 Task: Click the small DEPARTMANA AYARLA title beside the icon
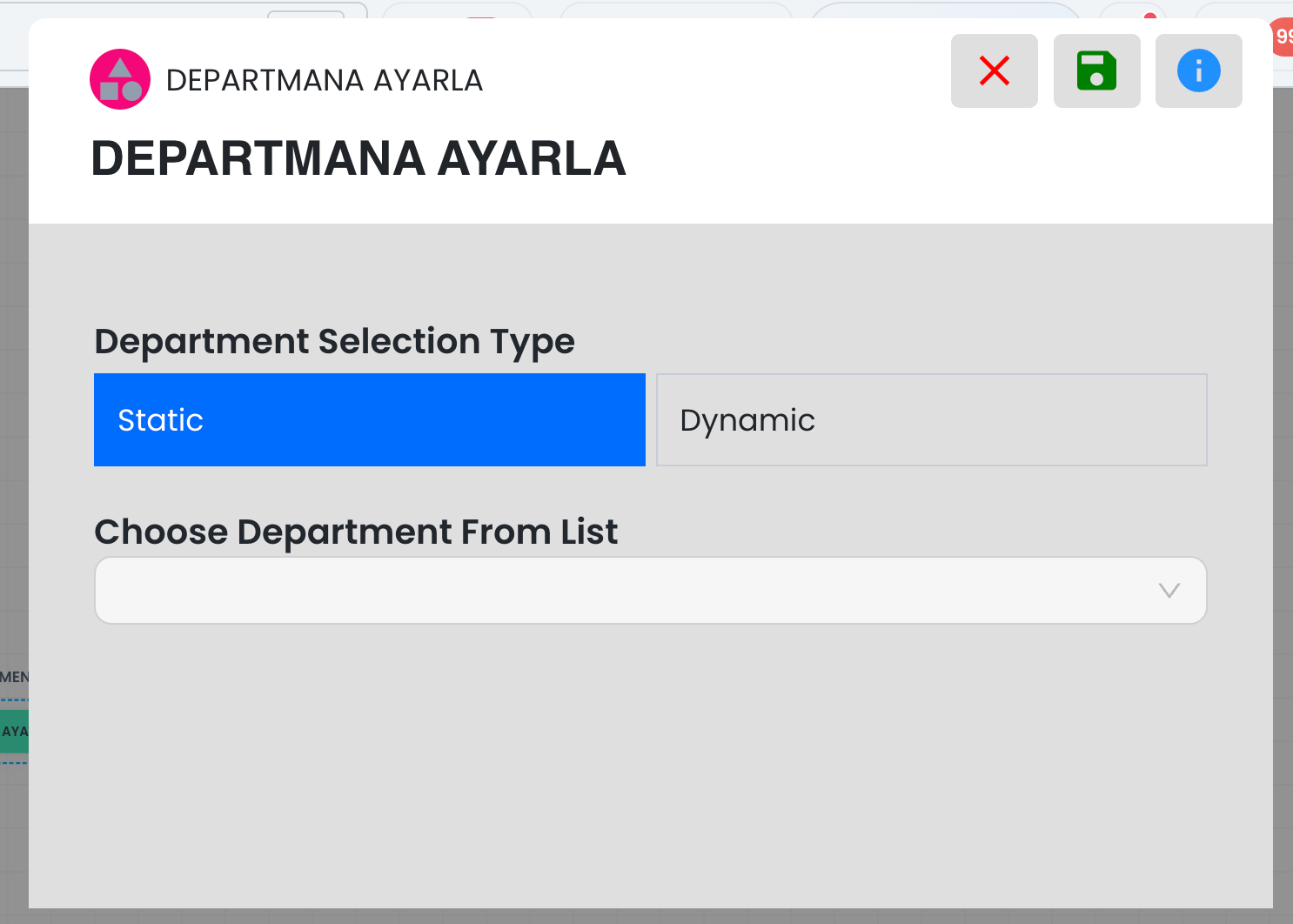pos(324,80)
